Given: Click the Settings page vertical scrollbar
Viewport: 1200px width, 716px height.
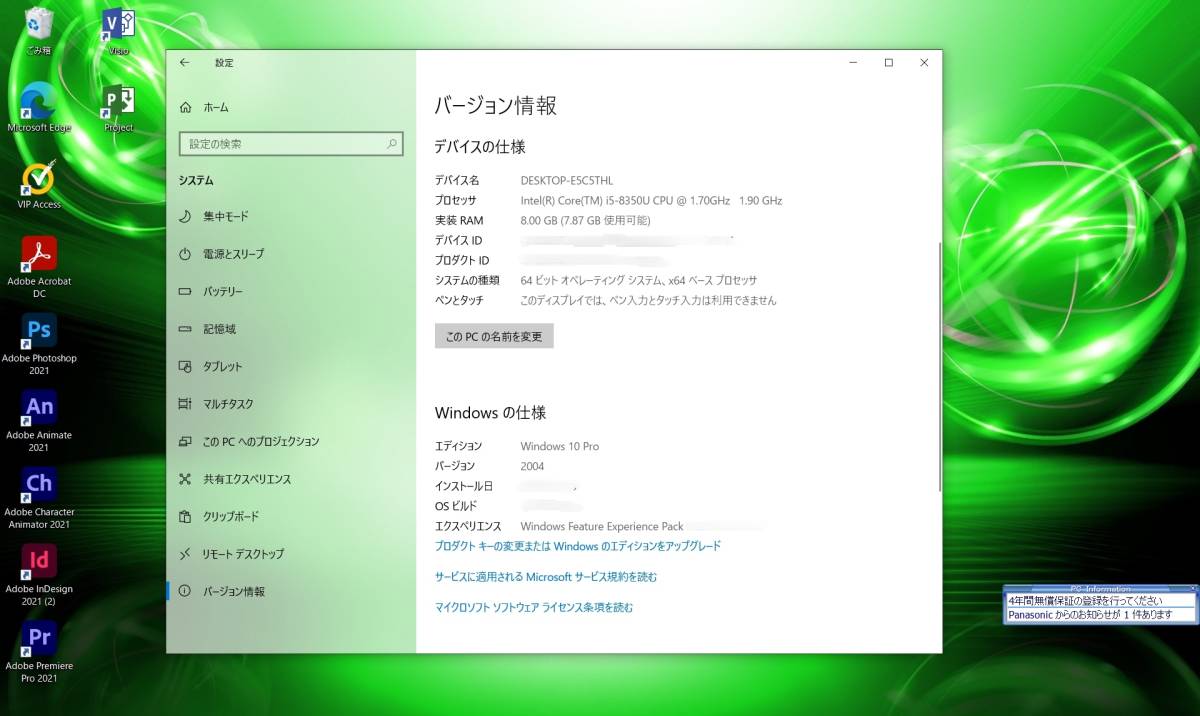Looking at the screenshot, I should [x=938, y=365].
